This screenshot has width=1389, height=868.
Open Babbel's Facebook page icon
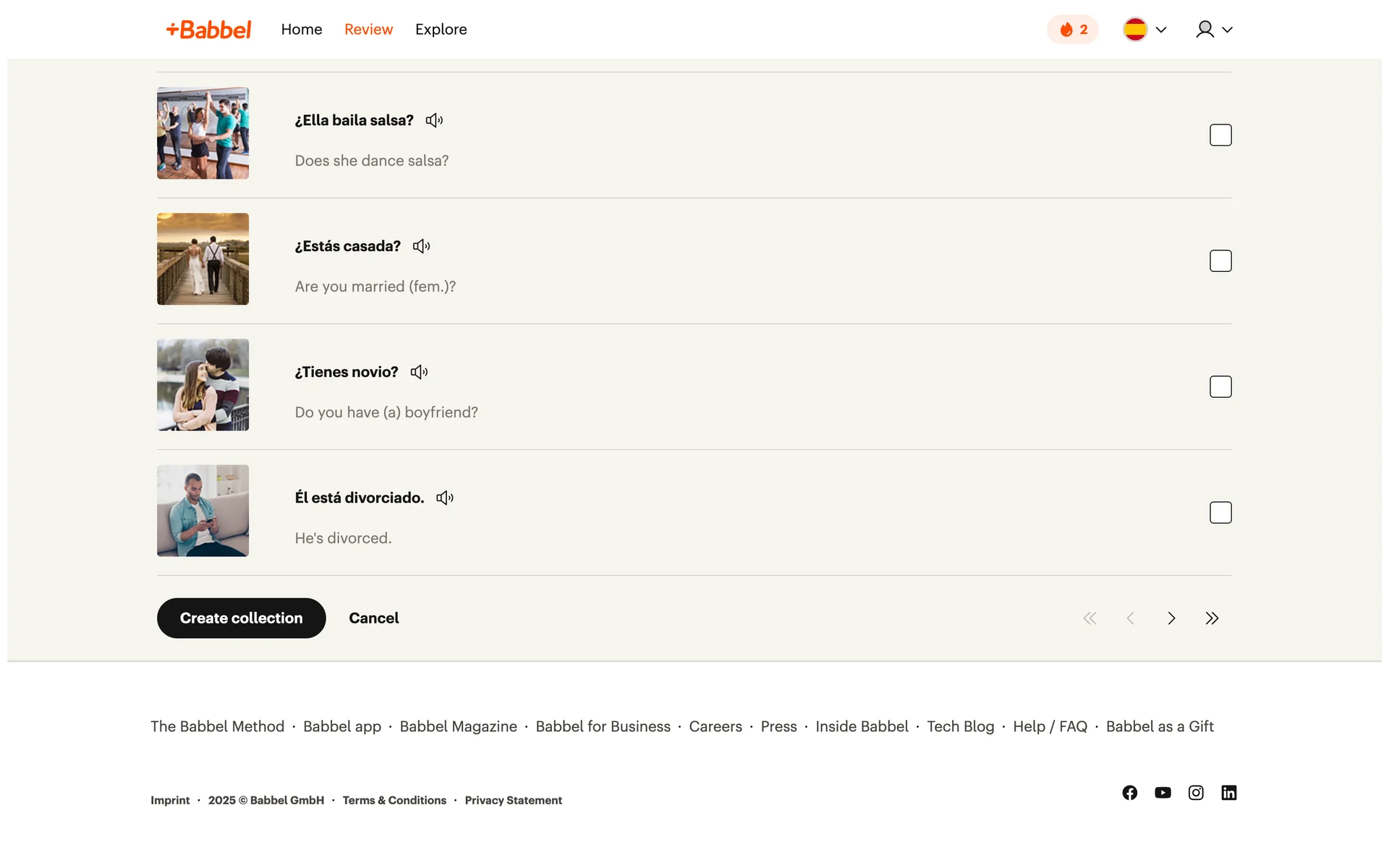1129,793
